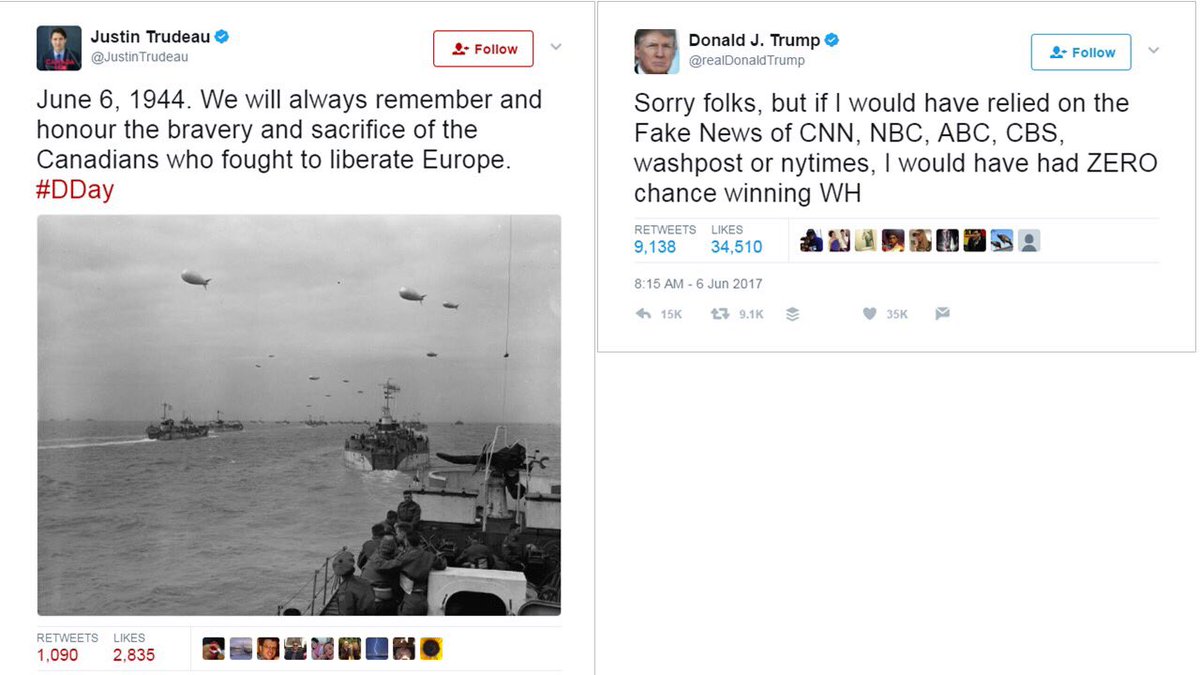Open the @JustinTrudeau handle link

click(x=139, y=57)
